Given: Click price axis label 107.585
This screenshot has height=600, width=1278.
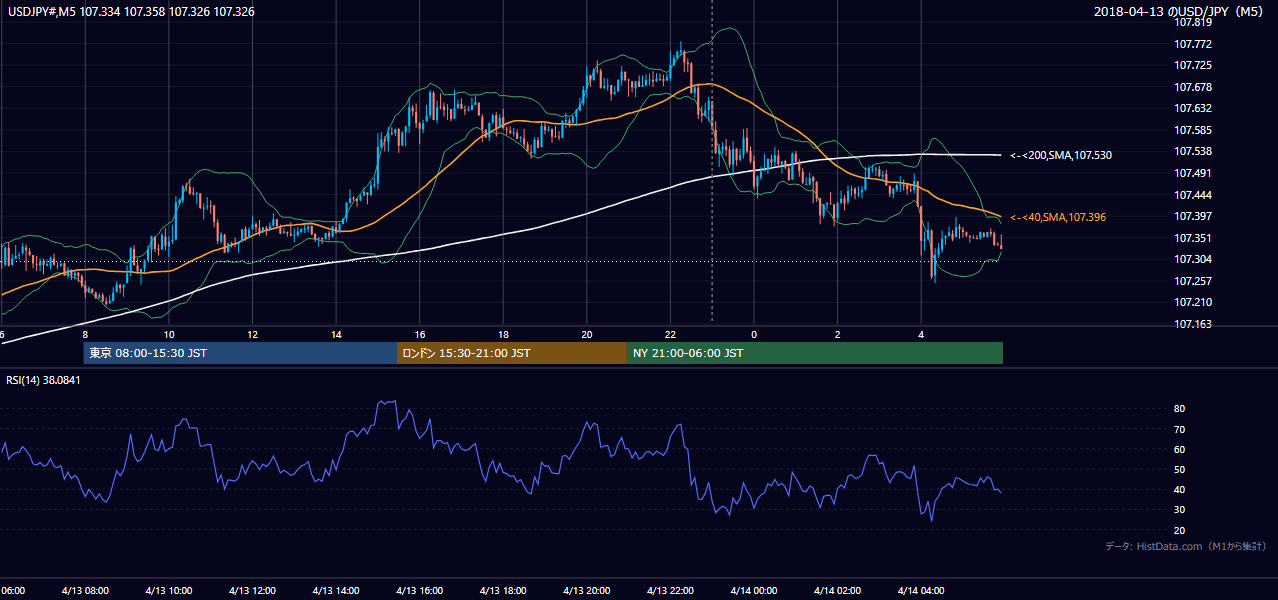Looking at the screenshot, I should (x=1195, y=130).
